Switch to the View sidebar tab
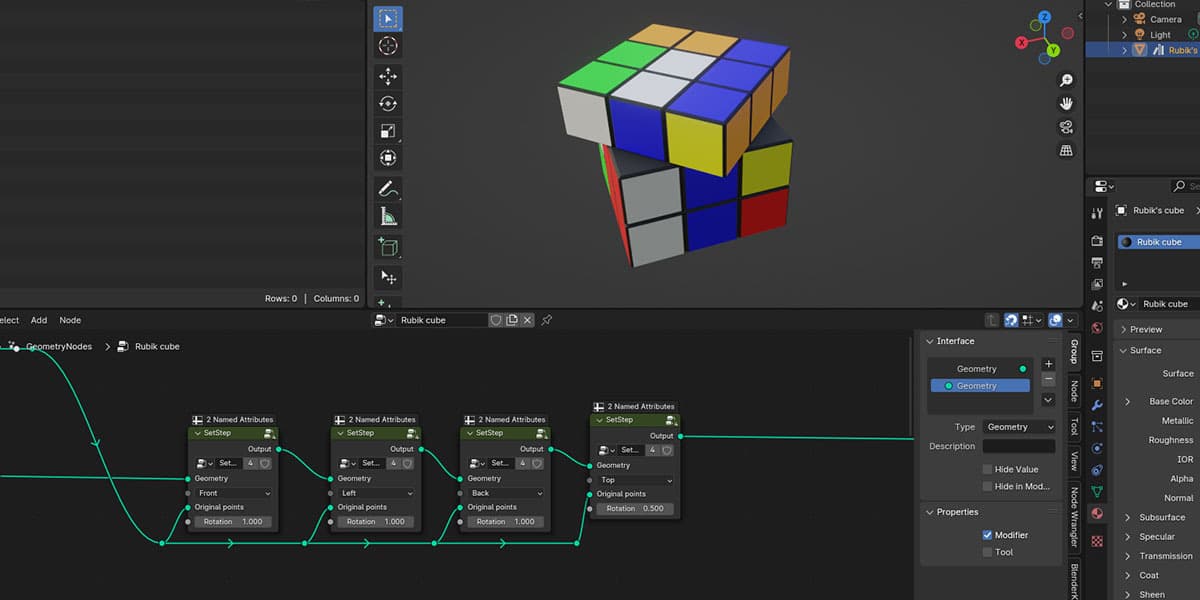The image size is (1200, 600). [x=1075, y=462]
